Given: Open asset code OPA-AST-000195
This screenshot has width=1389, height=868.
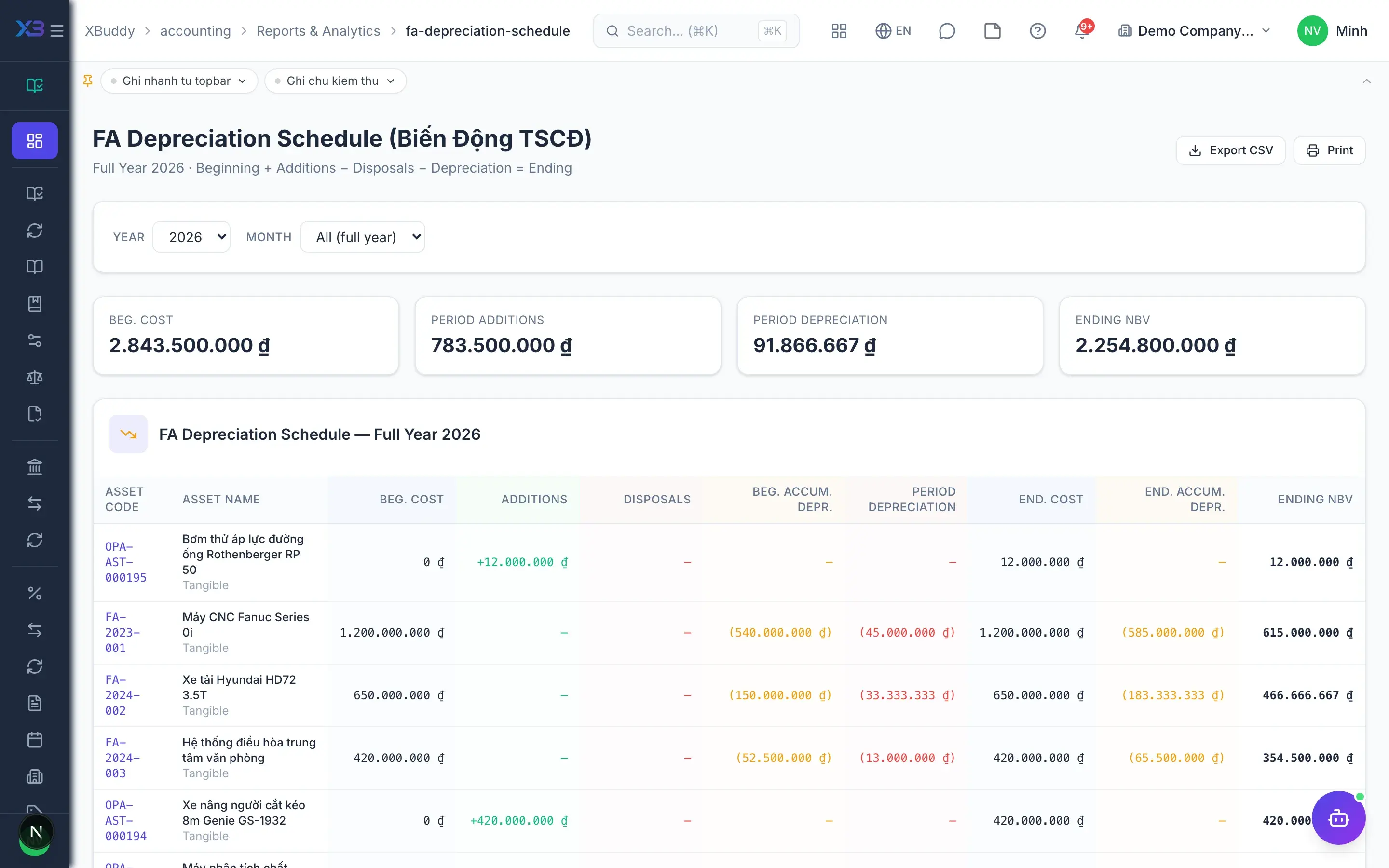Looking at the screenshot, I should pyautogui.click(x=126, y=562).
